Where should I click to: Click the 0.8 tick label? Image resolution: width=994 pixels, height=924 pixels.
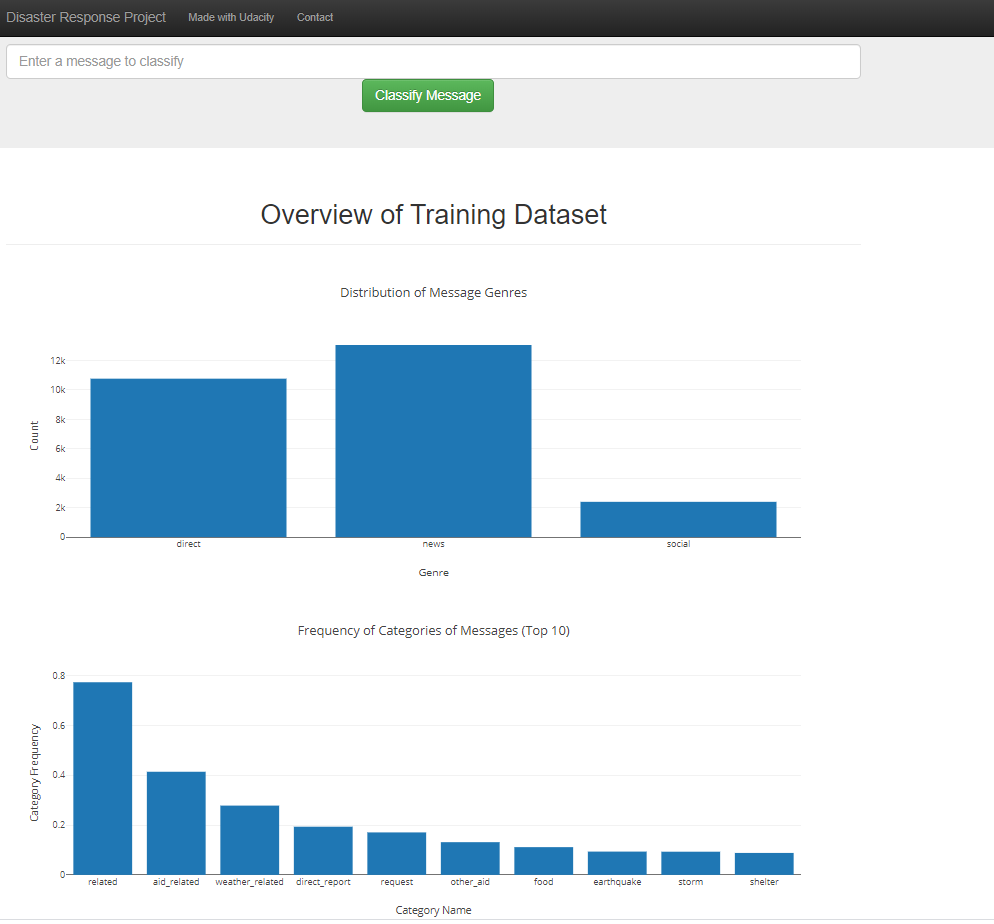click(x=59, y=676)
